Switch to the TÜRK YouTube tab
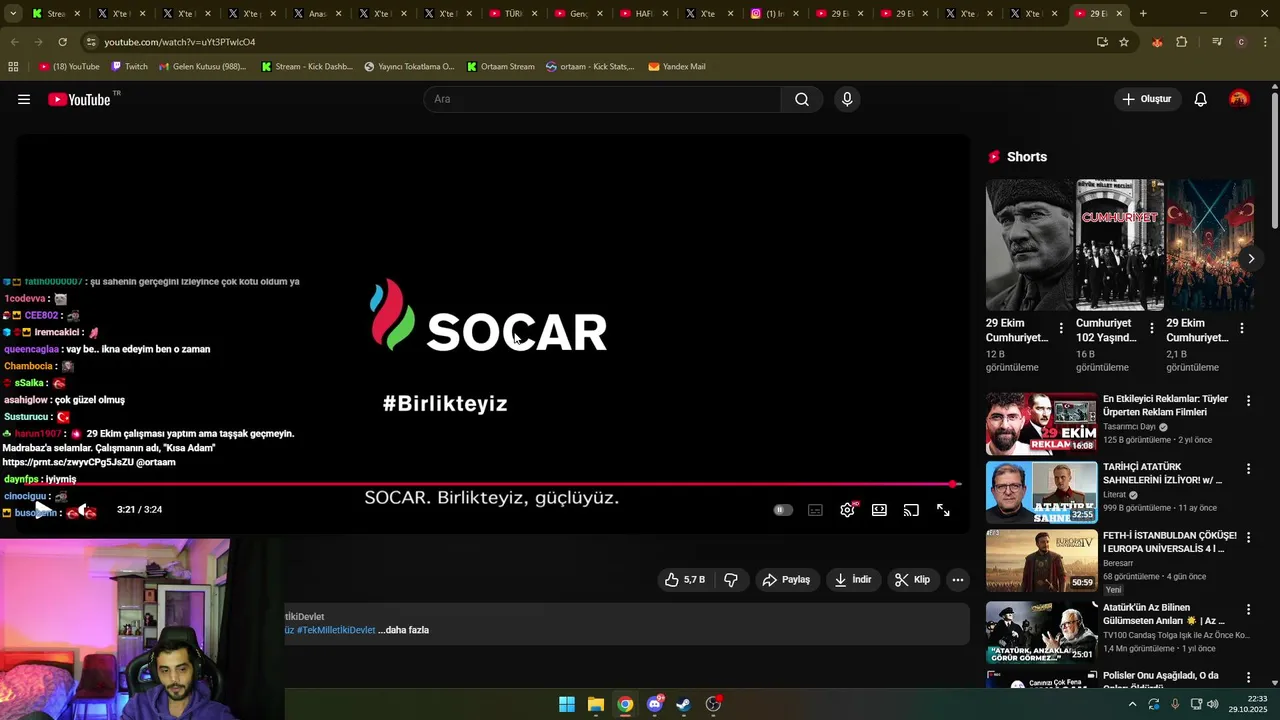Image resolution: width=1280 pixels, height=720 pixels. (x=513, y=14)
